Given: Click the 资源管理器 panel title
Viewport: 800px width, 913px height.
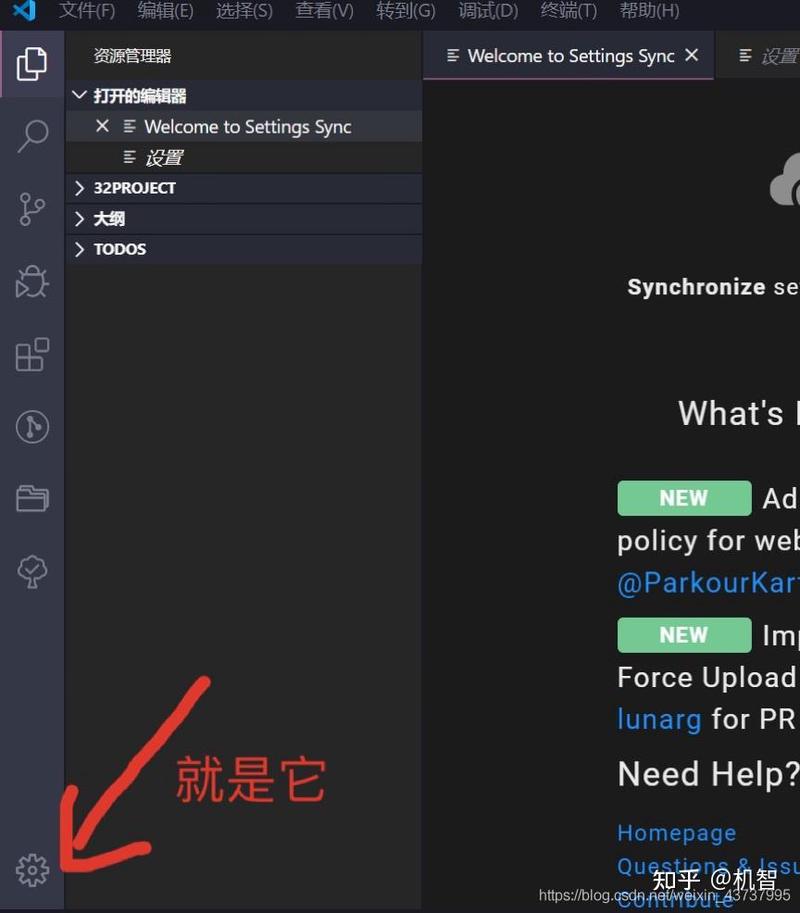Looking at the screenshot, I should click(132, 56).
